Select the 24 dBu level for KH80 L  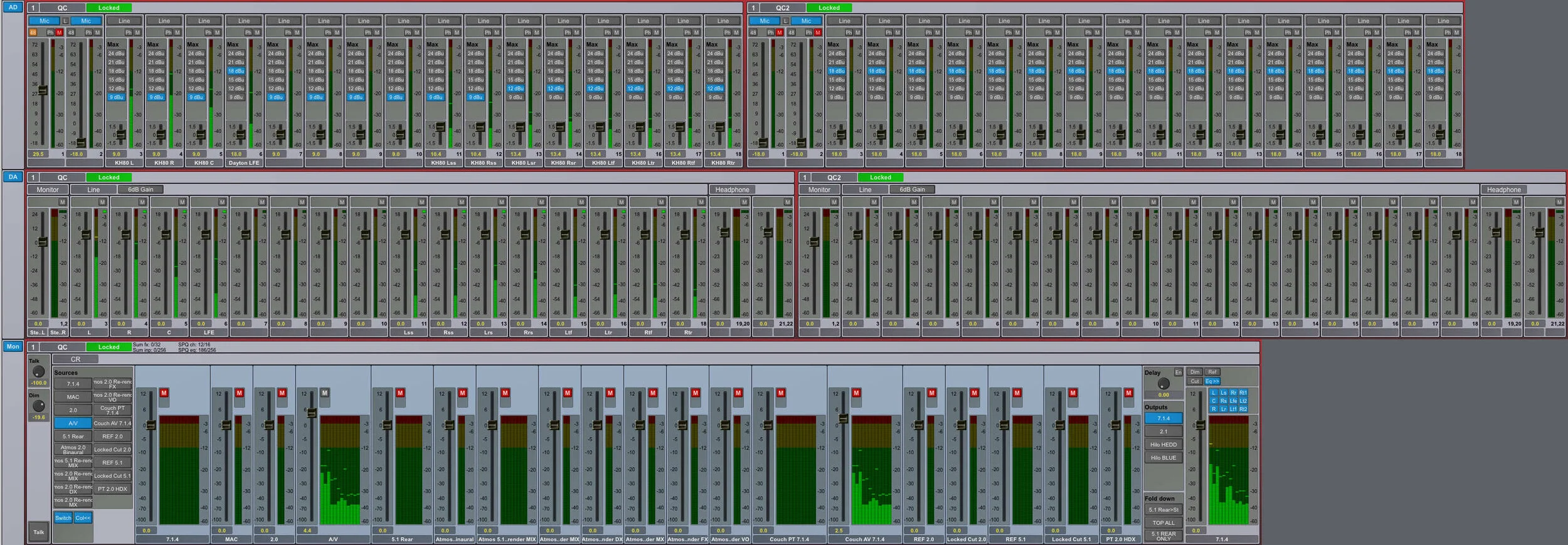(117, 53)
